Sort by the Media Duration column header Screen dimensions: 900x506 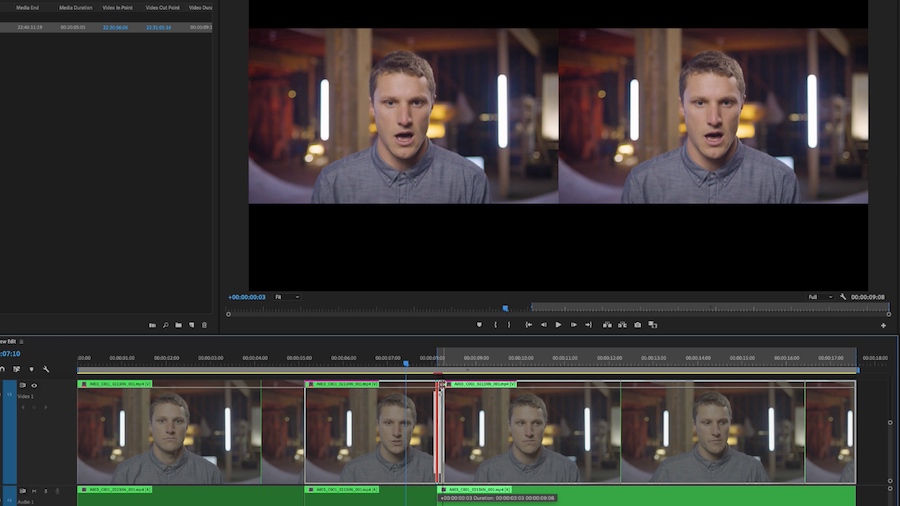point(75,7)
